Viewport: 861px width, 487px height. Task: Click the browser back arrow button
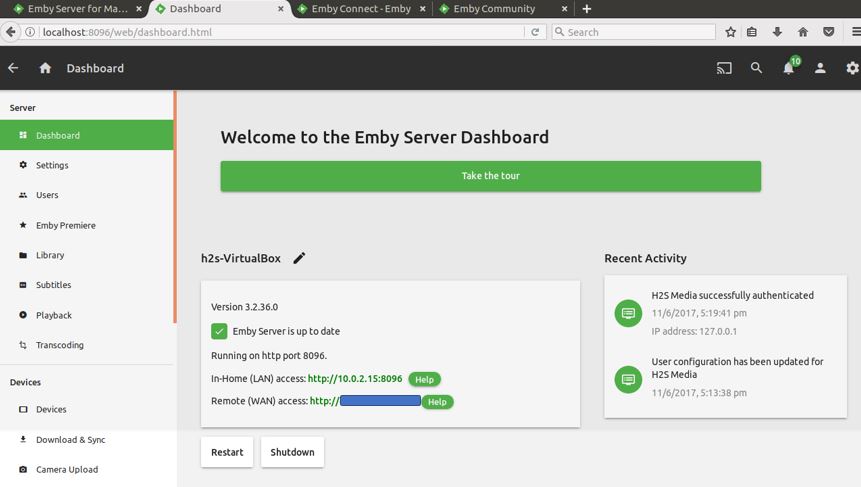[x=10, y=32]
